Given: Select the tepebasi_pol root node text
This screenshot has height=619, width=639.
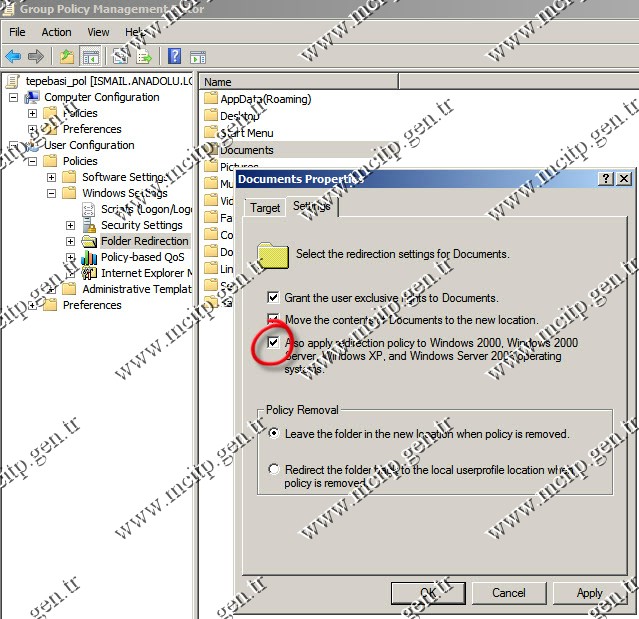Looking at the screenshot, I should 108,81.
